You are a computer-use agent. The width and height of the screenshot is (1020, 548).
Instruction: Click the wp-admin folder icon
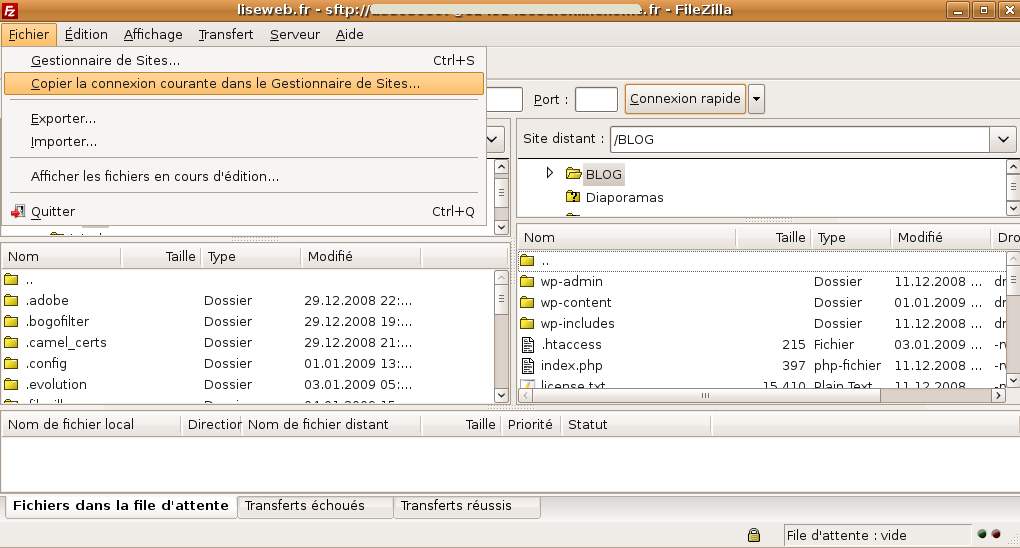click(x=527, y=282)
